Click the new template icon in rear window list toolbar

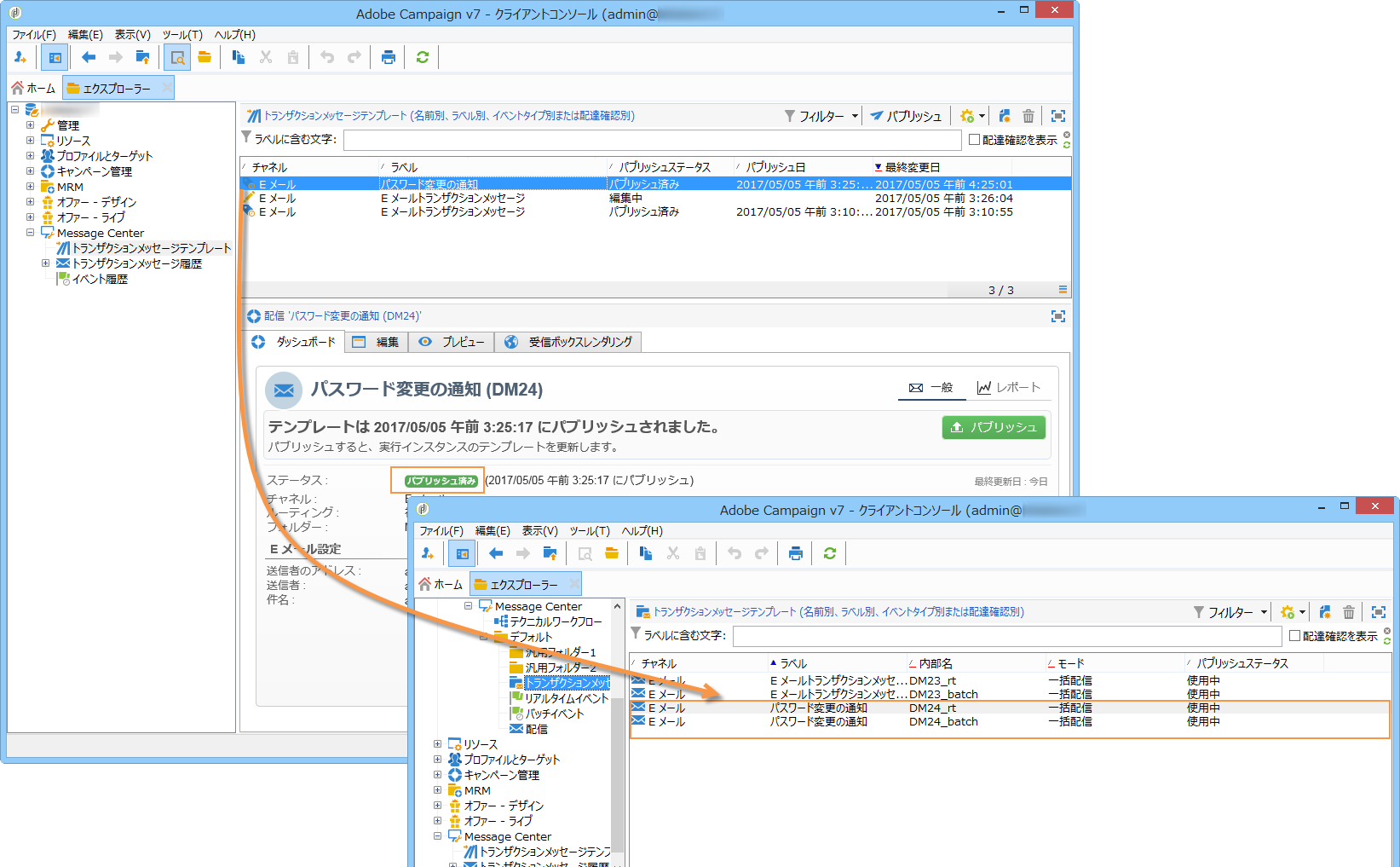coord(1005,116)
